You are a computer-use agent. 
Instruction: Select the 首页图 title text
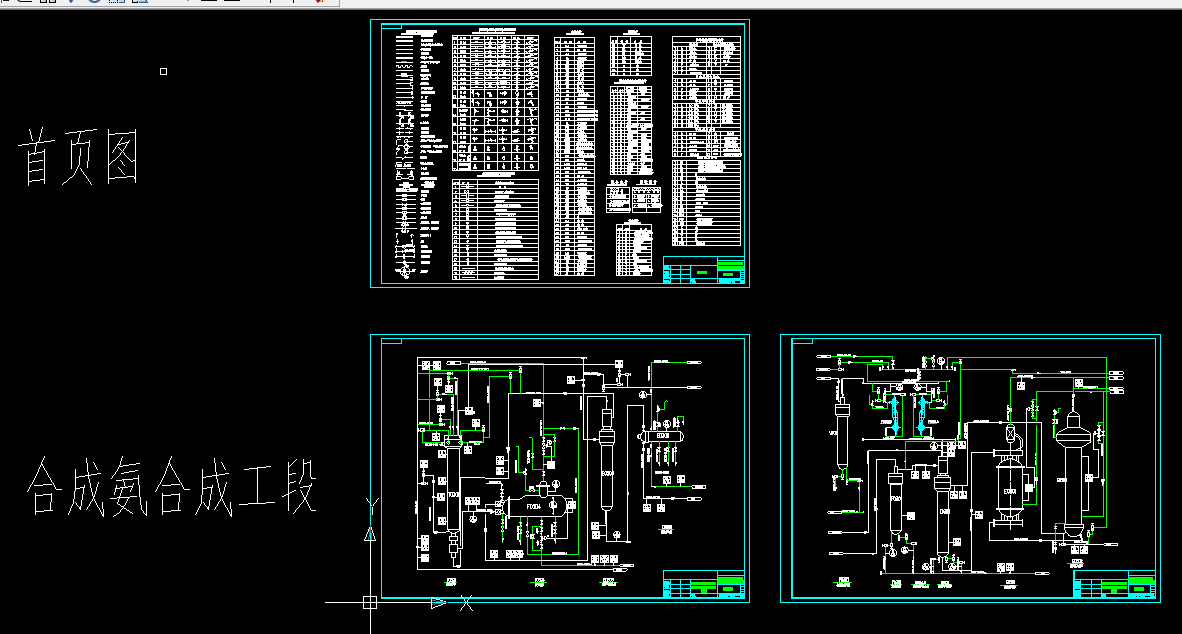coord(79,158)
